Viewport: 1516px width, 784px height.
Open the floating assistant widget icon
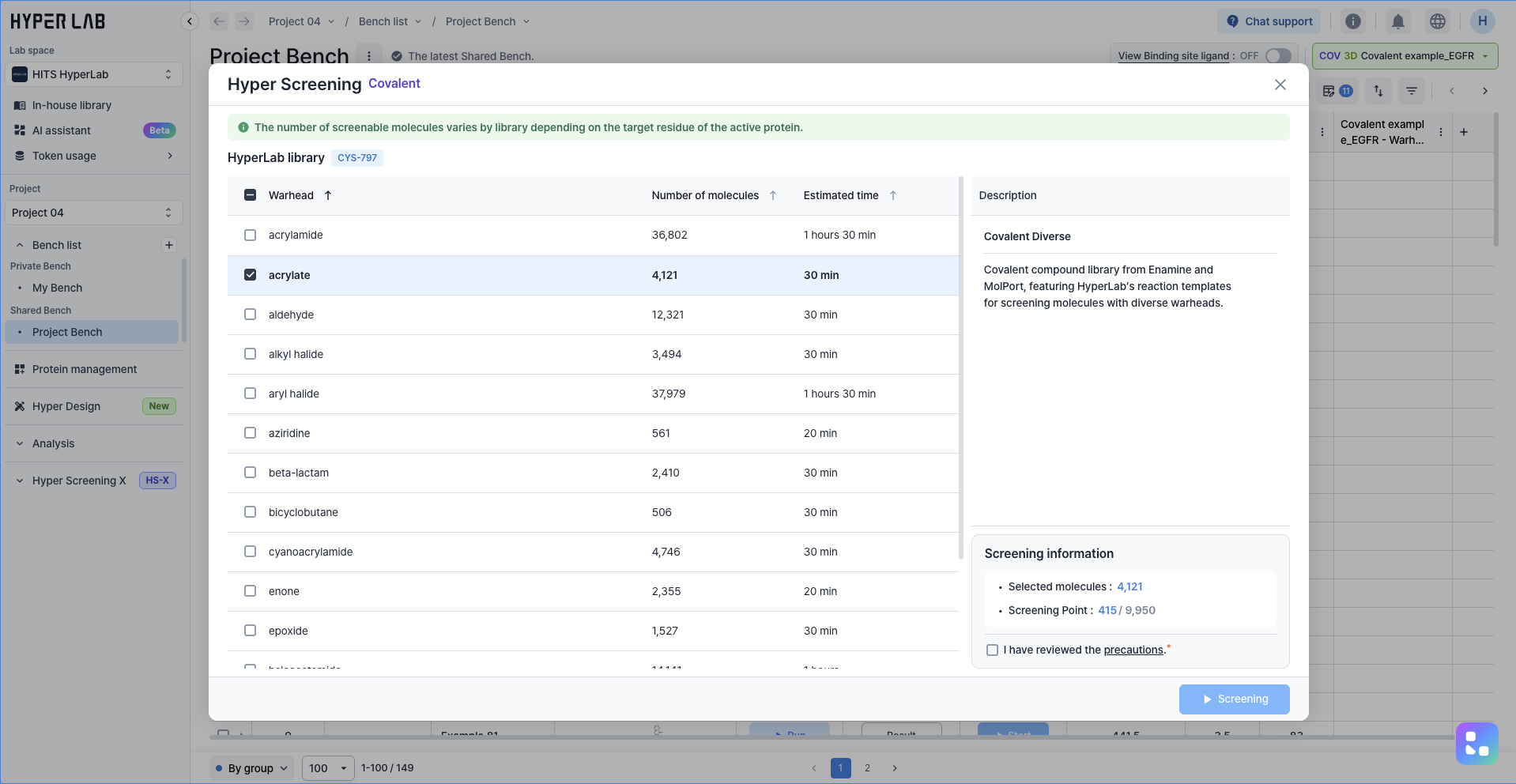1476,743
